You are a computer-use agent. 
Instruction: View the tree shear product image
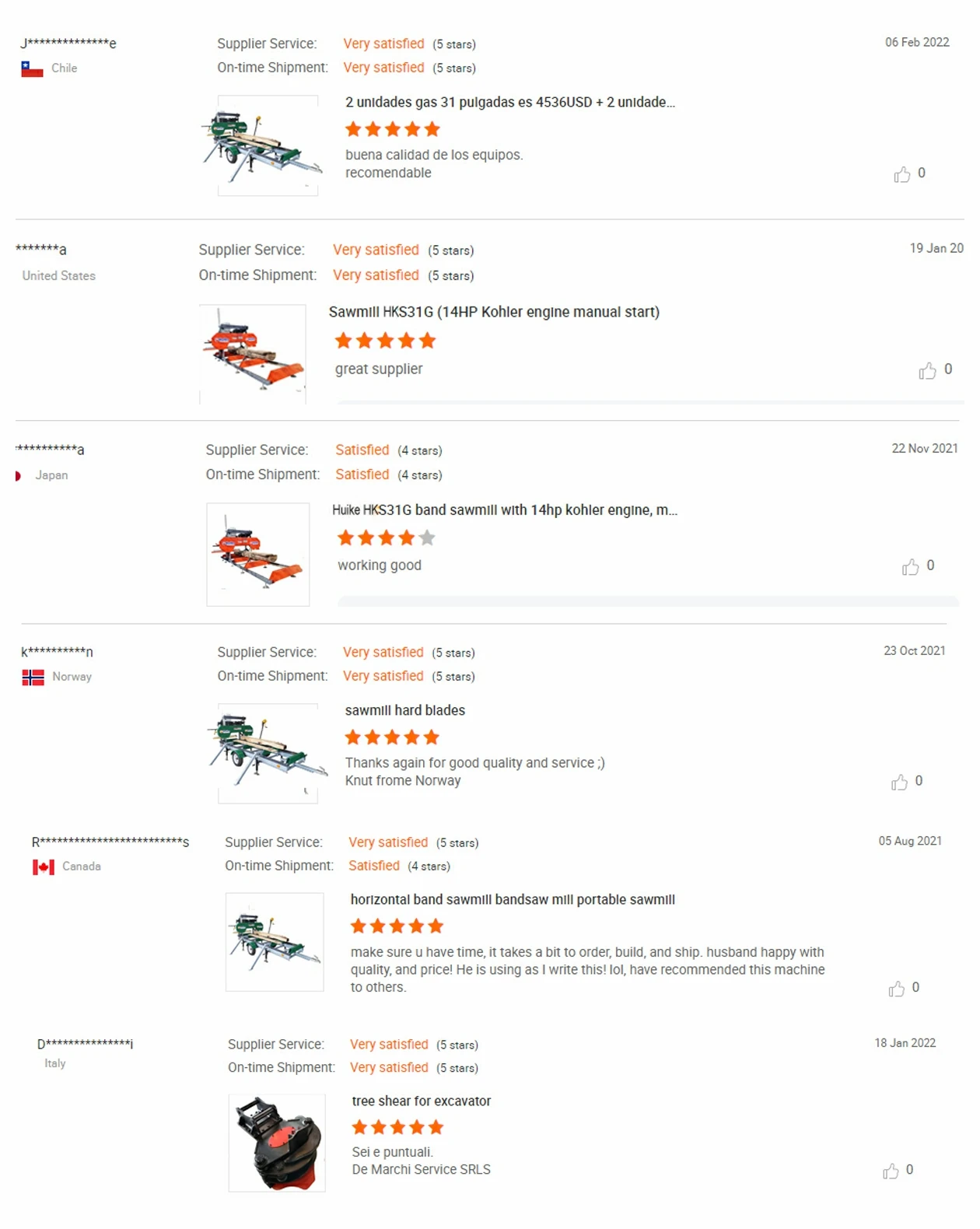pos(277,1143)
